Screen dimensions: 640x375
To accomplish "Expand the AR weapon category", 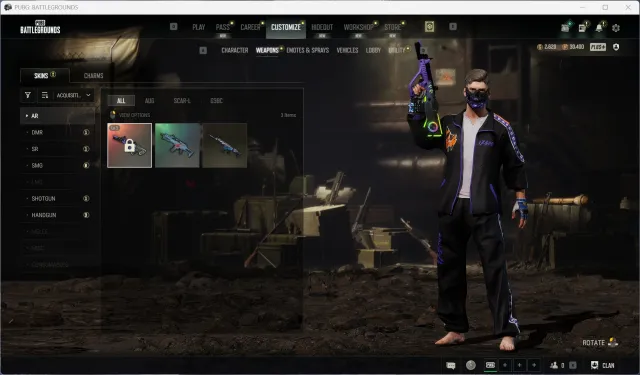I will (57, 116).
